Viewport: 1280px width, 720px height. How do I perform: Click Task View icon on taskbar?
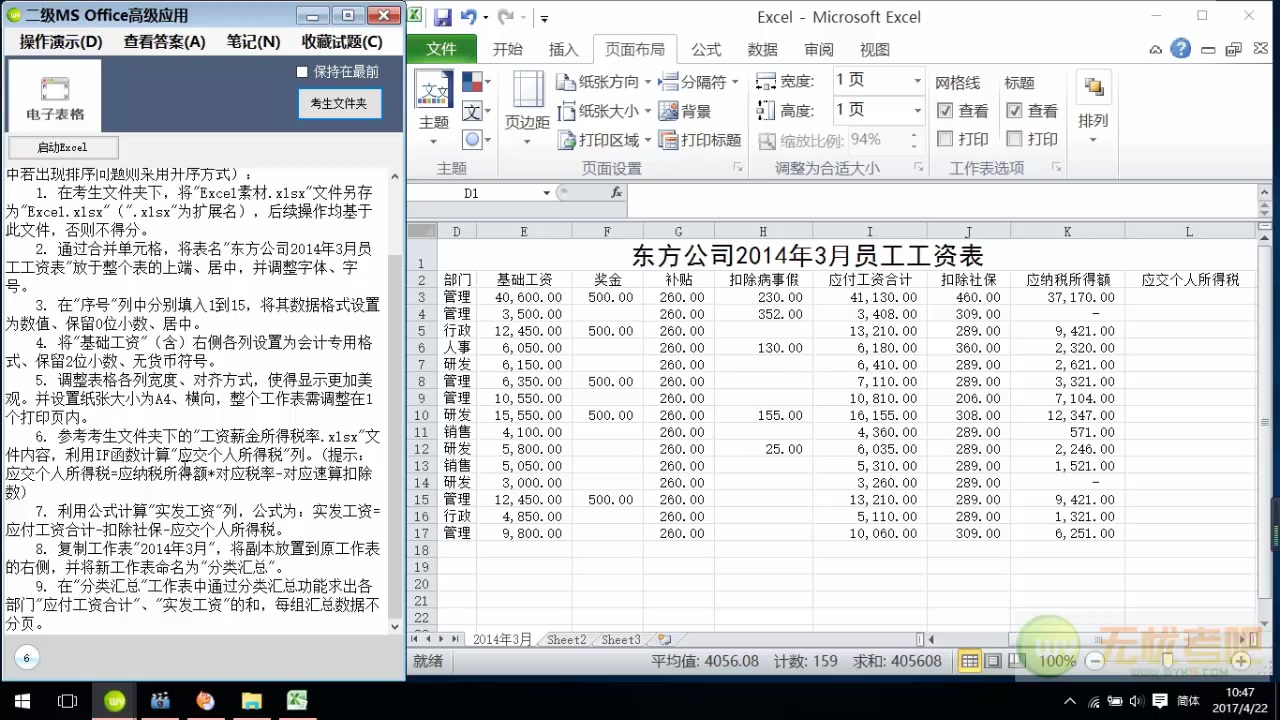[67, 701]
